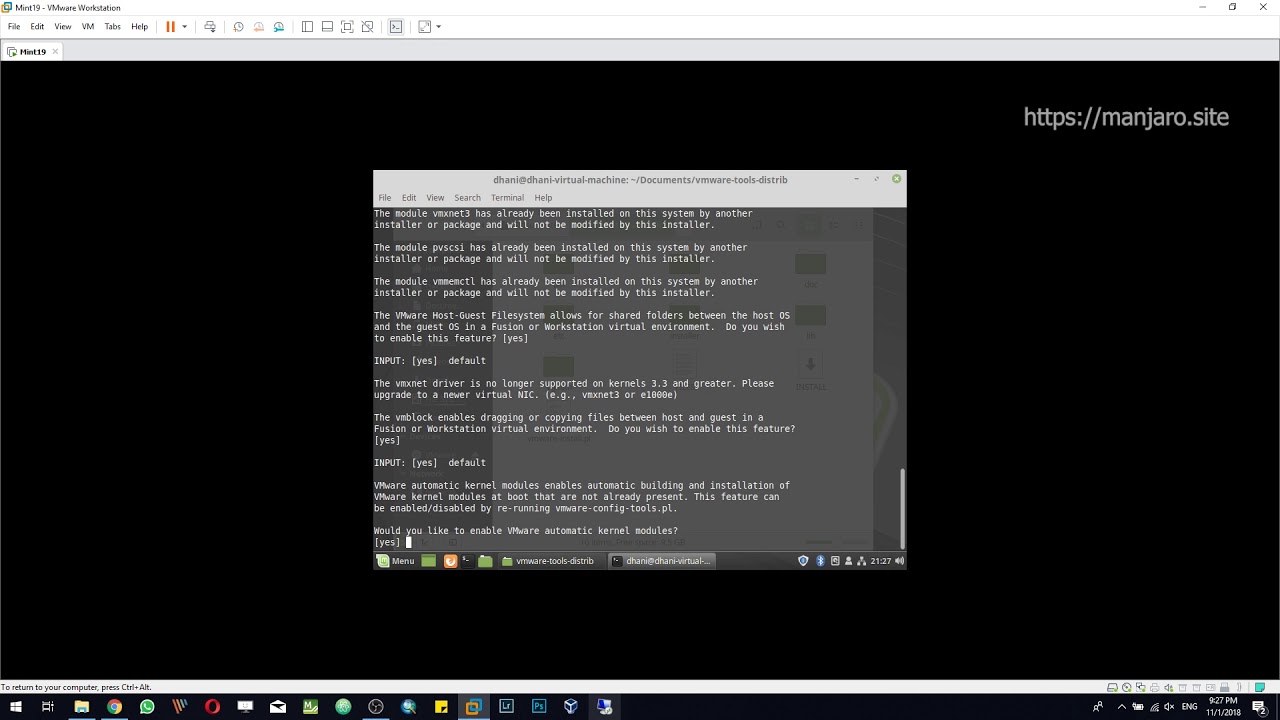1280x720 pixels.
Task: Click the Mint panel volume icon
Action: [899, 561]
